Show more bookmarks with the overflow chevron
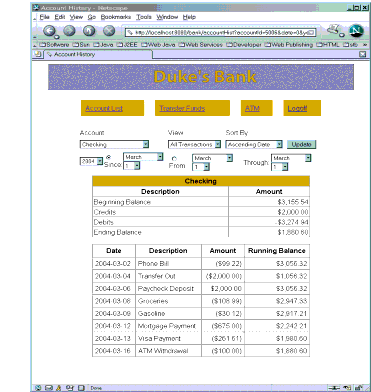371x392 pixels. pyautogui.click(x=365, y=45)
